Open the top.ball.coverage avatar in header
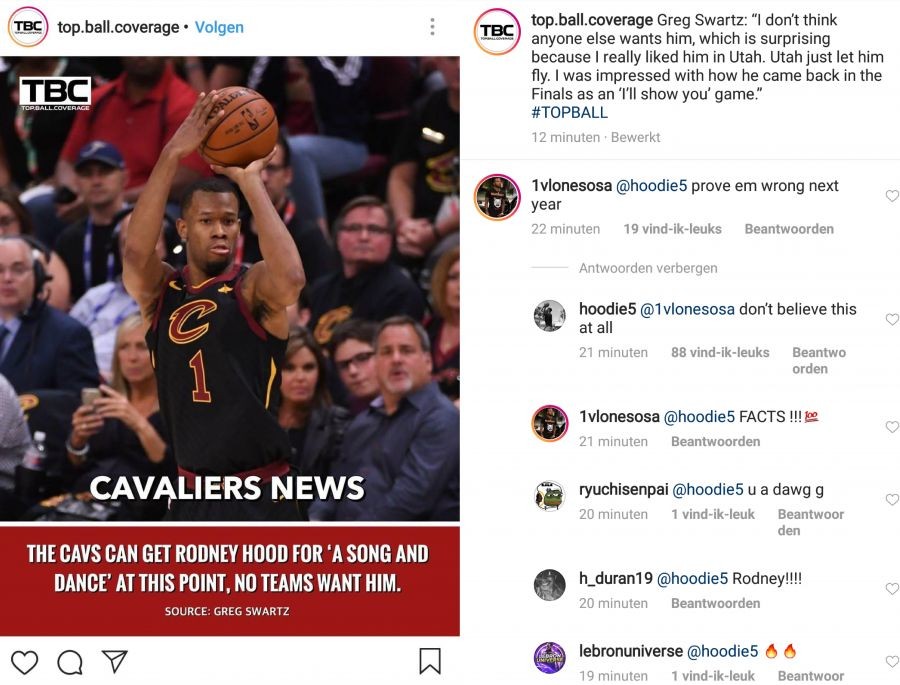900x685 pixels. point(28,27)
